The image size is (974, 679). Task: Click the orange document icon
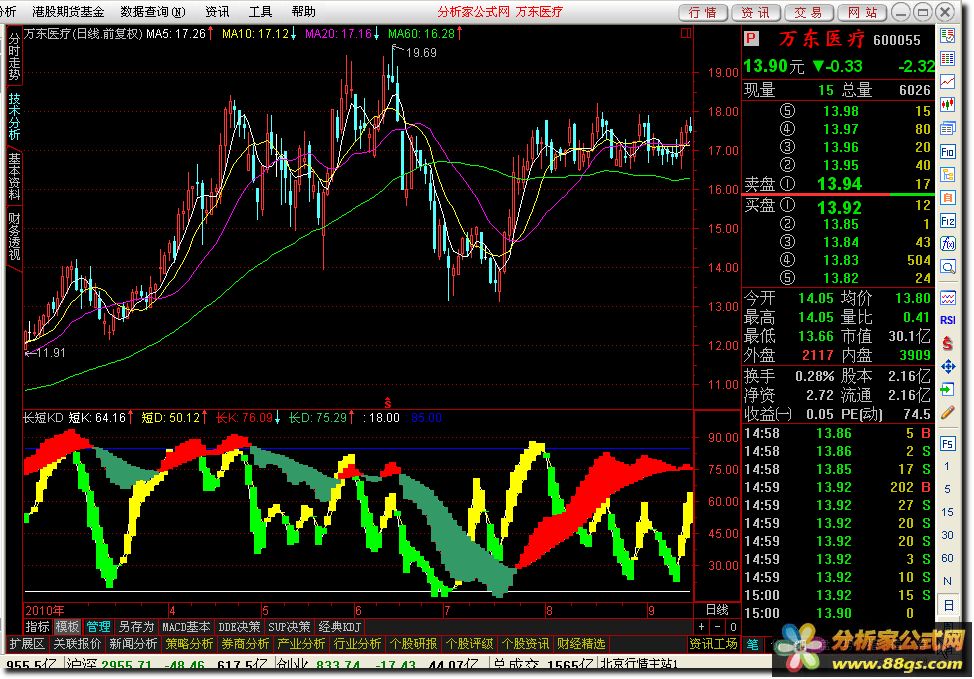coord(947,198)
